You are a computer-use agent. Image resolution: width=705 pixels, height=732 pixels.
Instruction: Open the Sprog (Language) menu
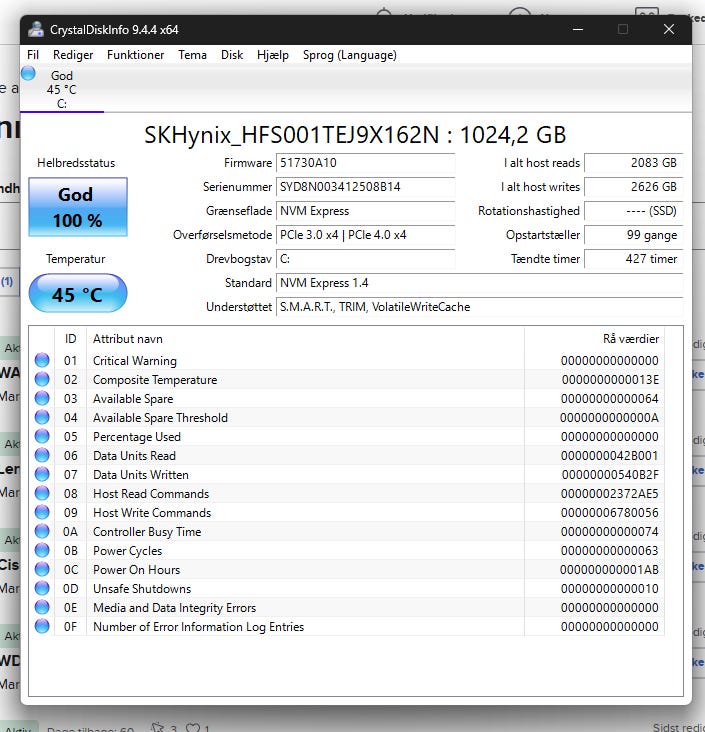tap(350, 55)
